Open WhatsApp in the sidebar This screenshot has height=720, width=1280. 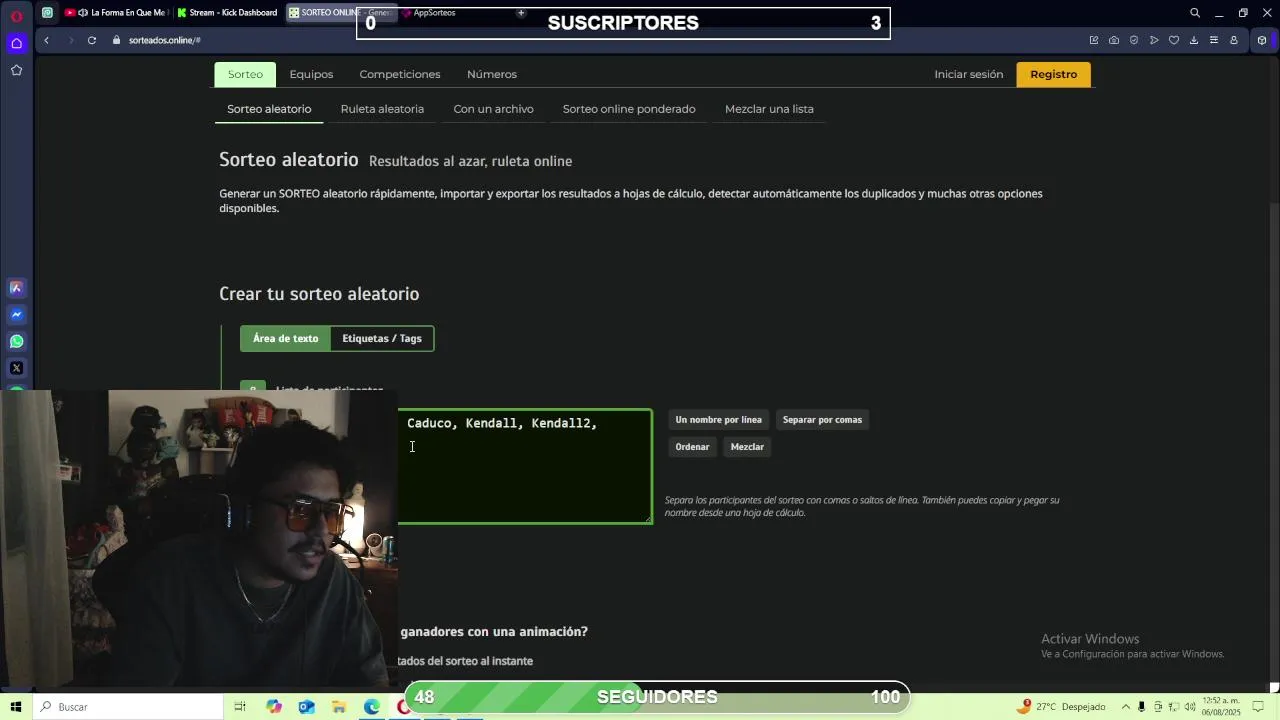16,342
